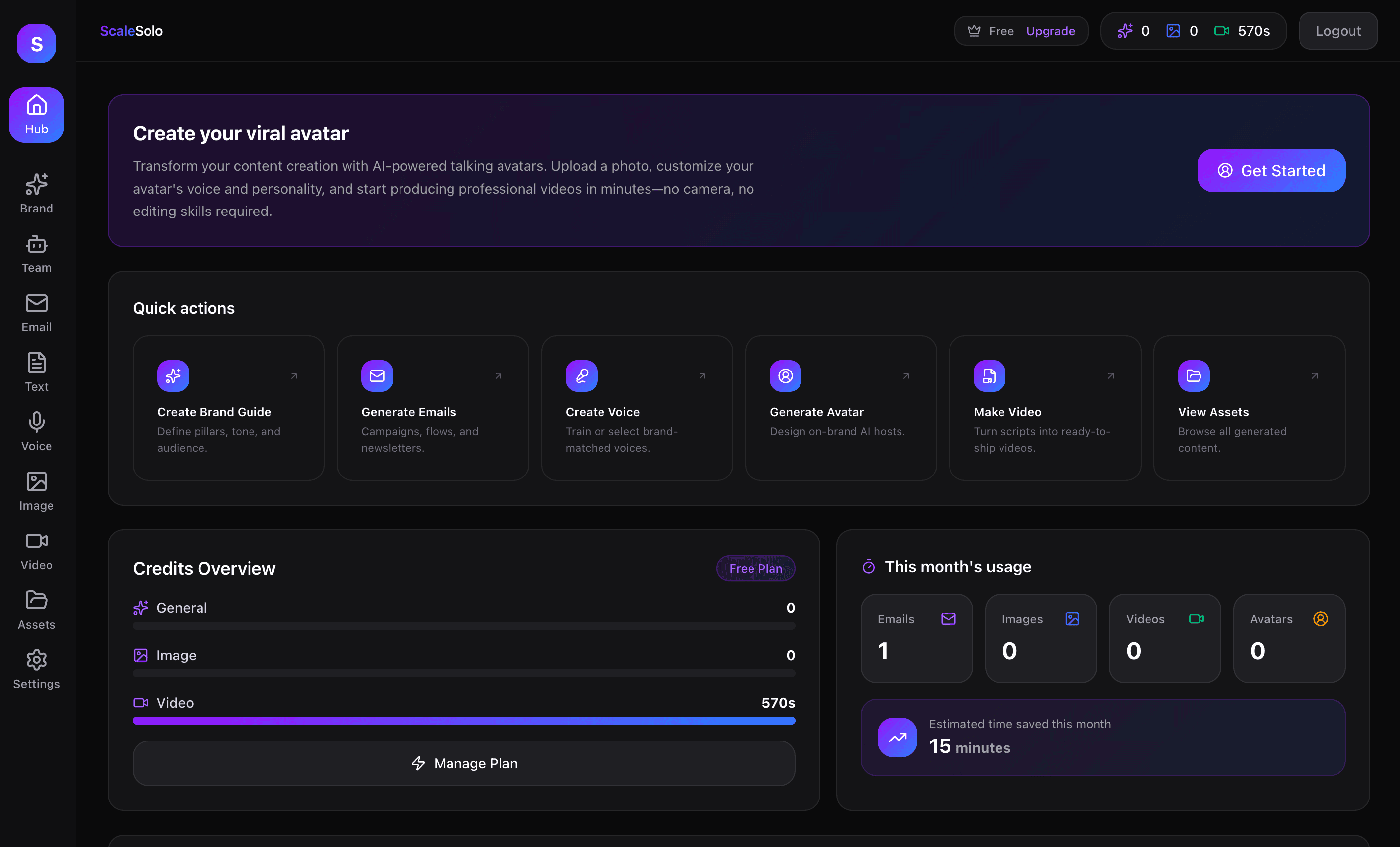Open Generate Emails card via its arrow

[x=499, y=376]
